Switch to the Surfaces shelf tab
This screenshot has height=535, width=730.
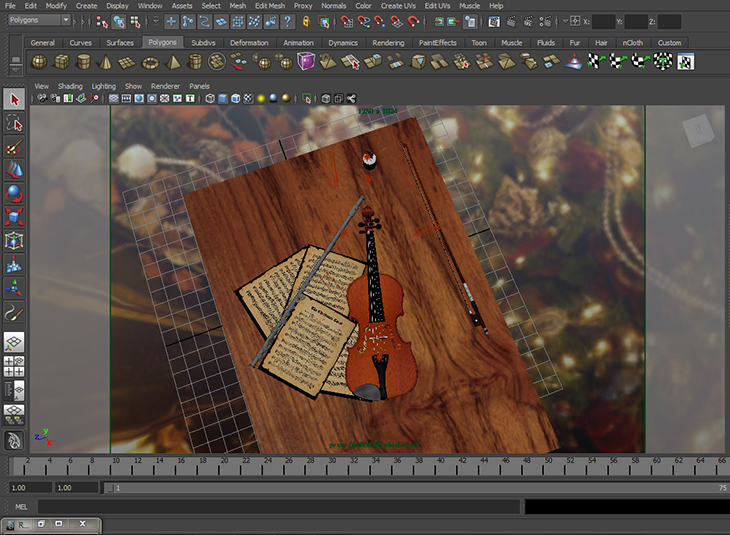tap(120, 42)
